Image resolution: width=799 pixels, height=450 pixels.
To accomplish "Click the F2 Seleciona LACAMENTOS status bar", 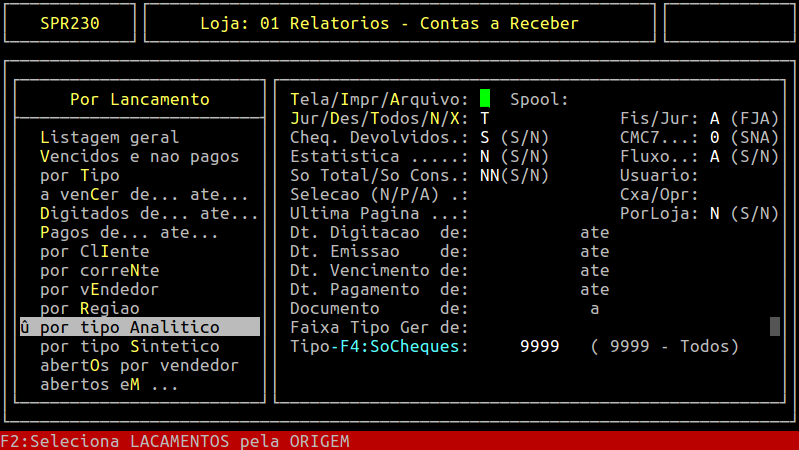I will (x=175, y=441).
